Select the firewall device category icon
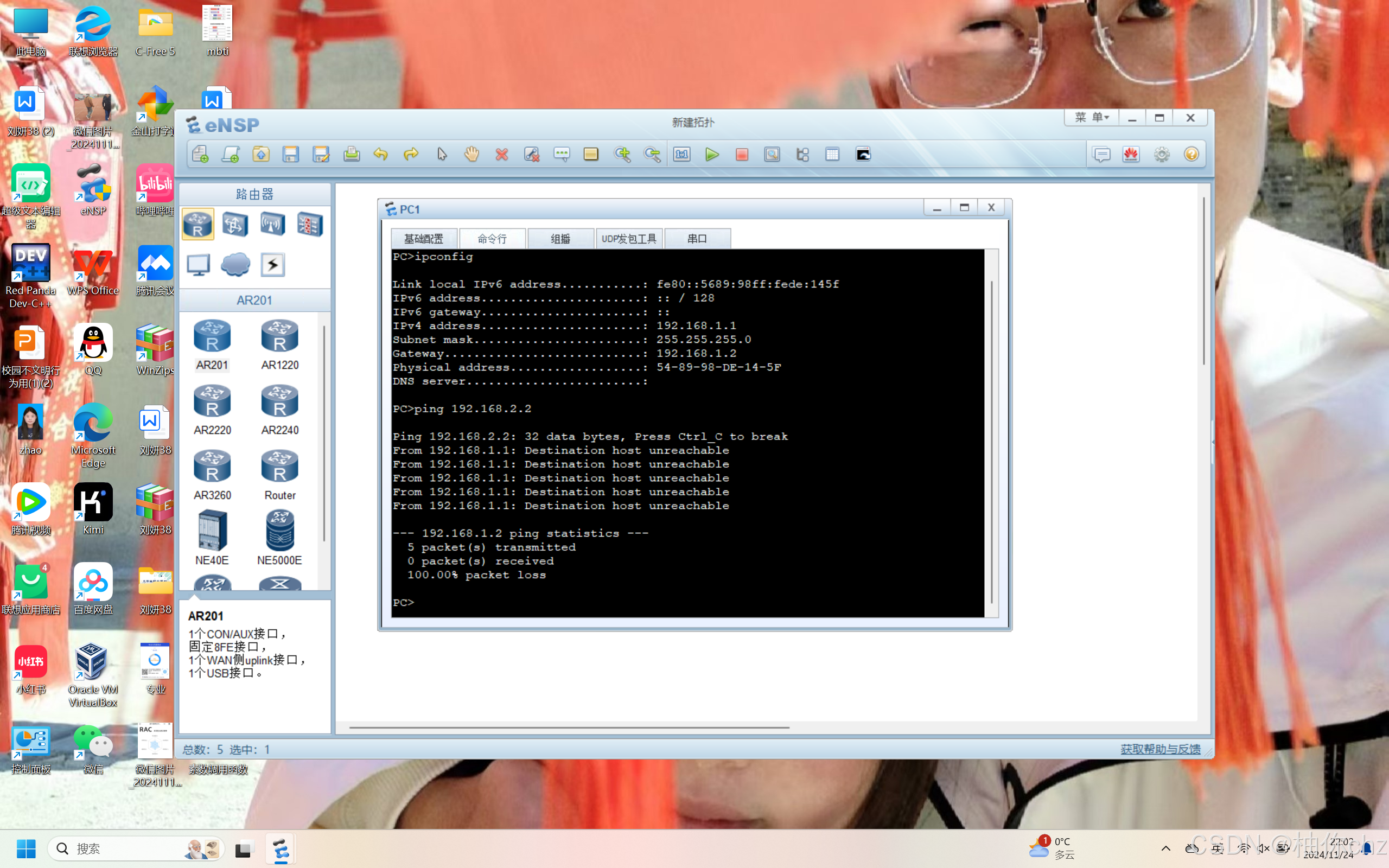The width and height of the screenshot is (1389, 868). coord(310,224)
